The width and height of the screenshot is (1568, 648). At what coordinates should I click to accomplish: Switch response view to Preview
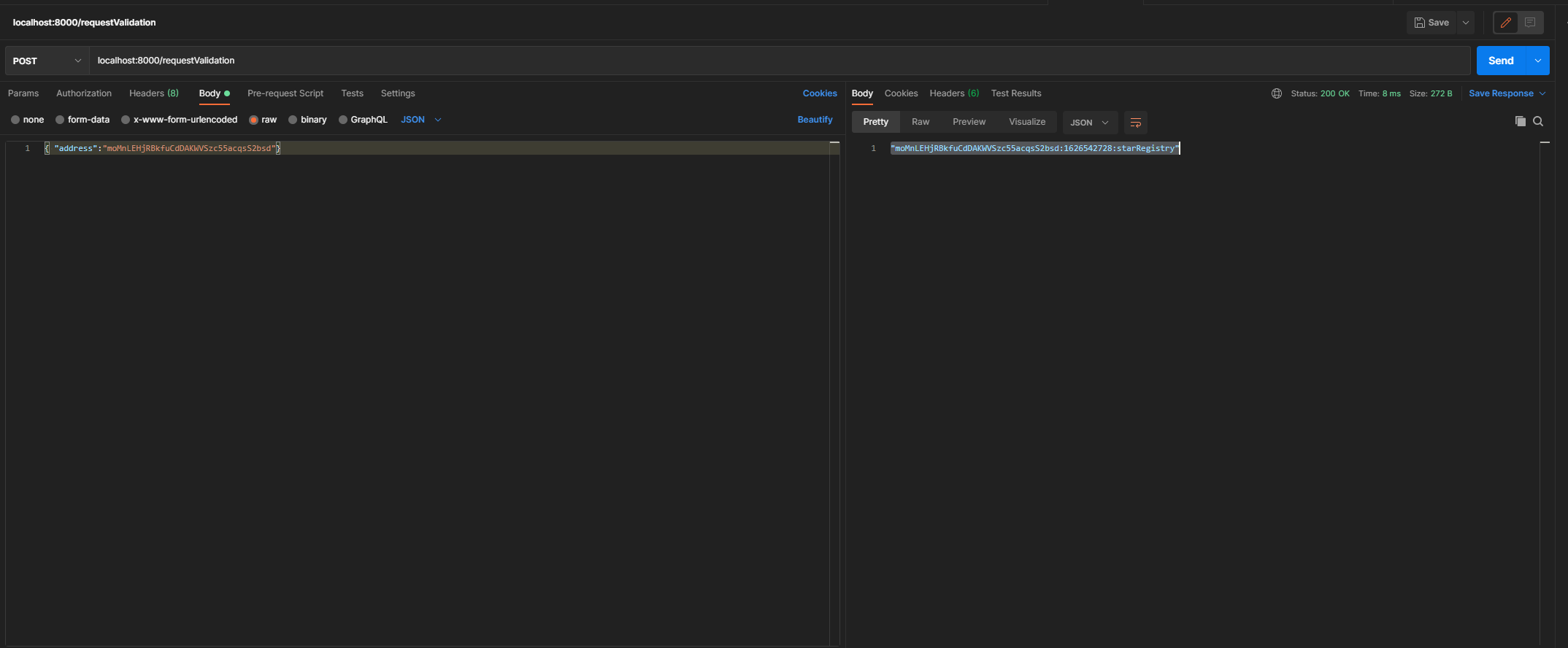pyautogui.click(x=969, y=122)
